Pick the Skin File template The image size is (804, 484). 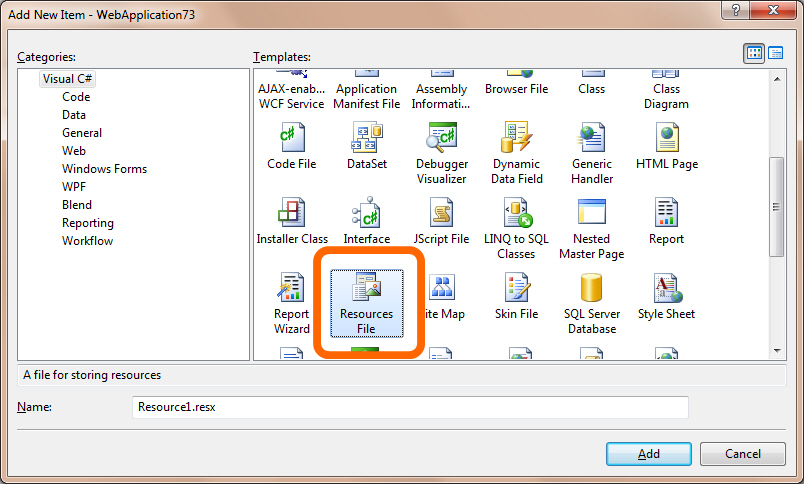coord(516,296)
